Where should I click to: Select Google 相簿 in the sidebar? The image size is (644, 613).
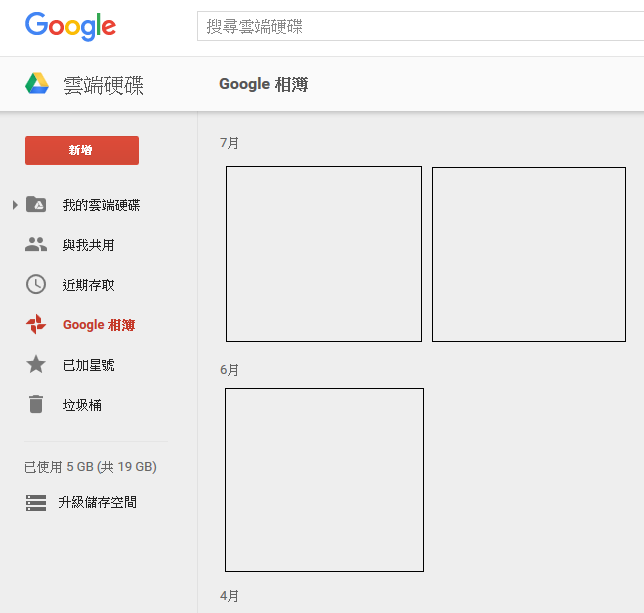pyautogui.click(x=99, y=325)
